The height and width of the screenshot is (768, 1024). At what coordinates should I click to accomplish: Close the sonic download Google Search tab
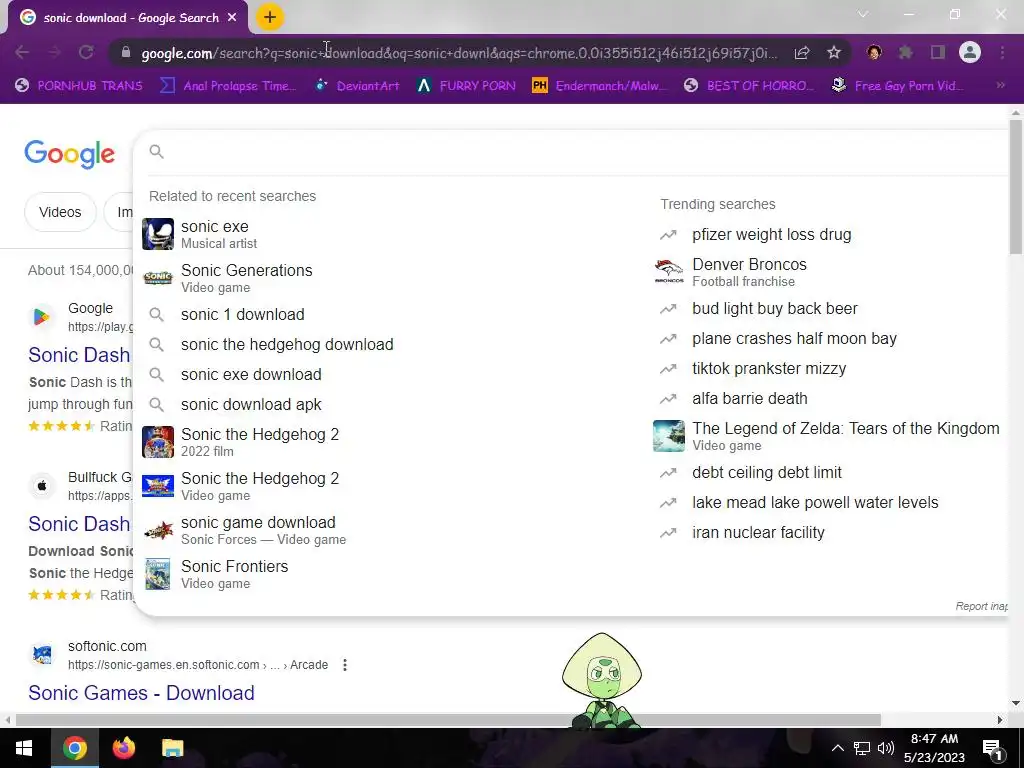(232, 18)
